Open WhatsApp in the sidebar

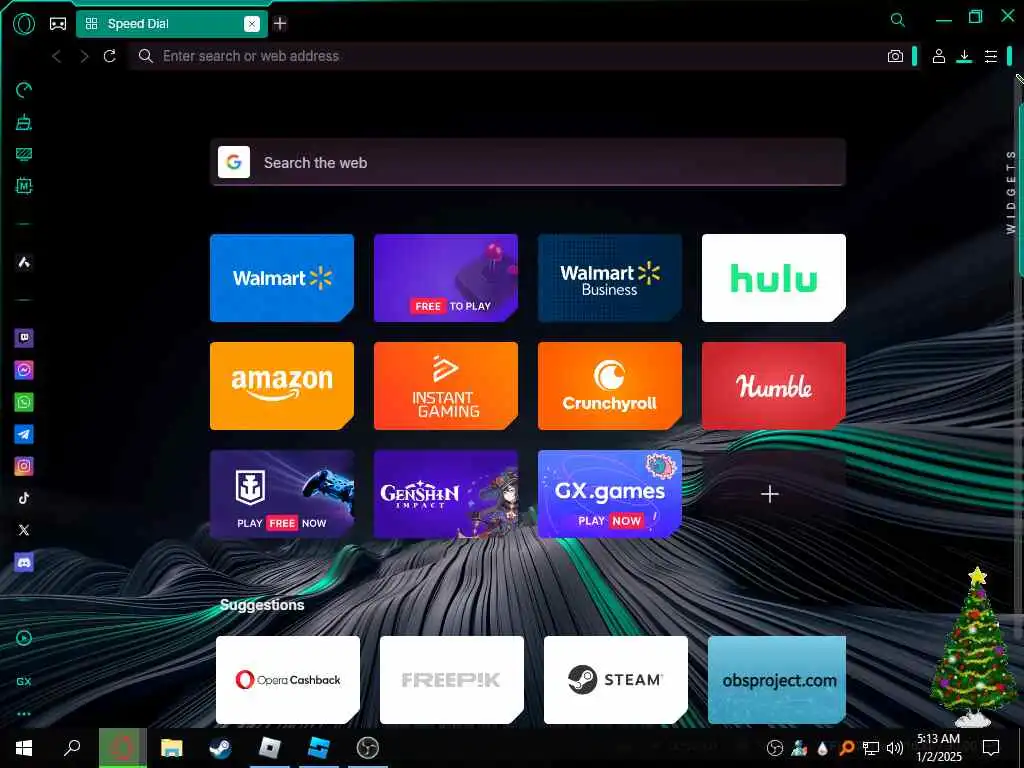point(24,402)
